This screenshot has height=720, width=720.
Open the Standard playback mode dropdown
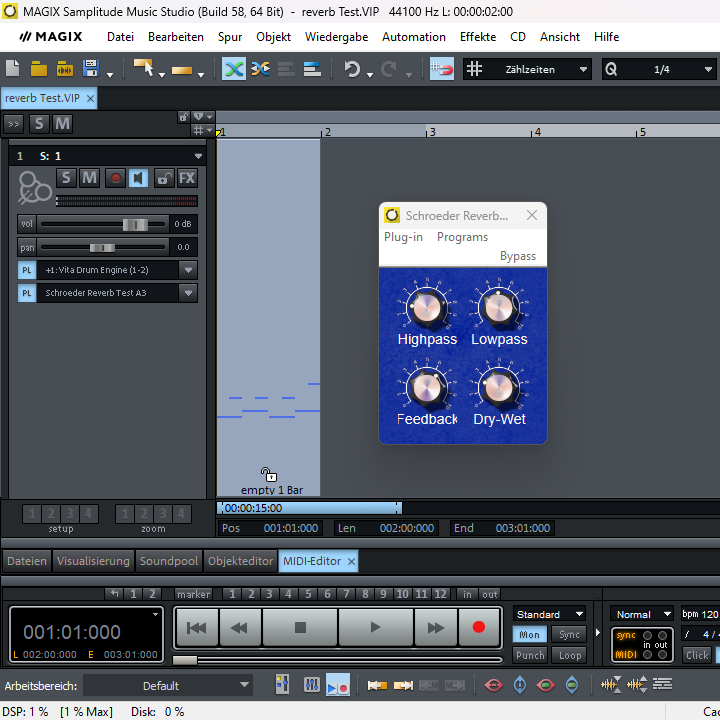(x=549, y=614)
